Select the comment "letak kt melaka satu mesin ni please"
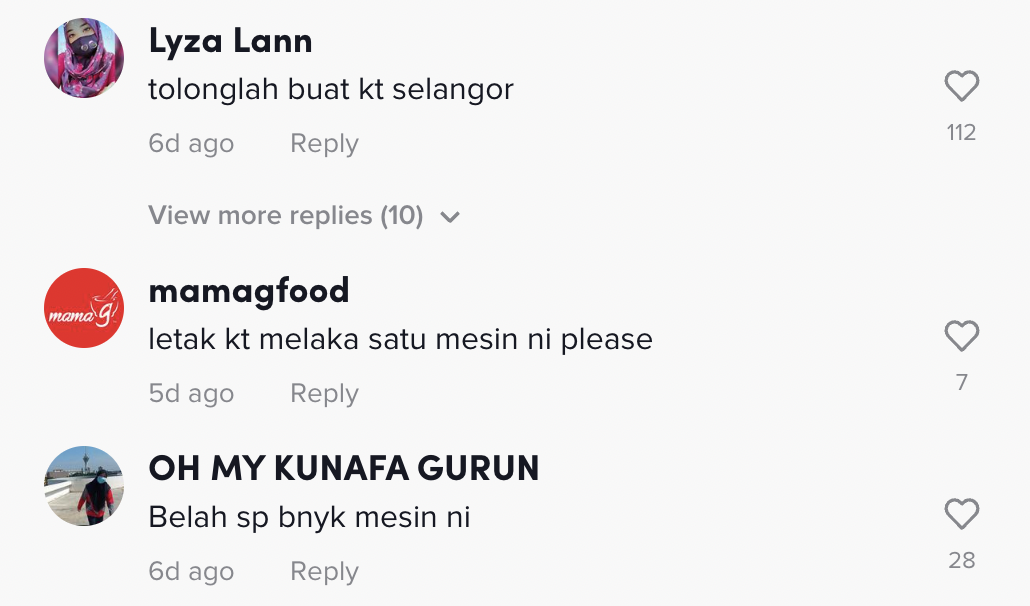The height and width of the screenshot is (606, 1030). pyautogui.click(x=400, y=340)
